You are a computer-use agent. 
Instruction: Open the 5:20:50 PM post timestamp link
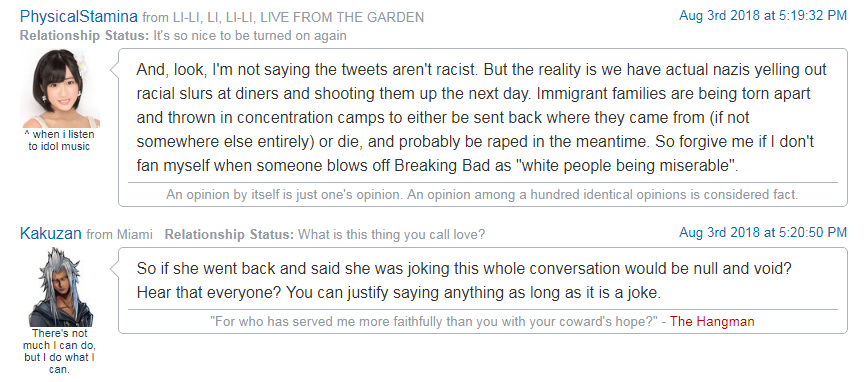[x=763, y=233]
